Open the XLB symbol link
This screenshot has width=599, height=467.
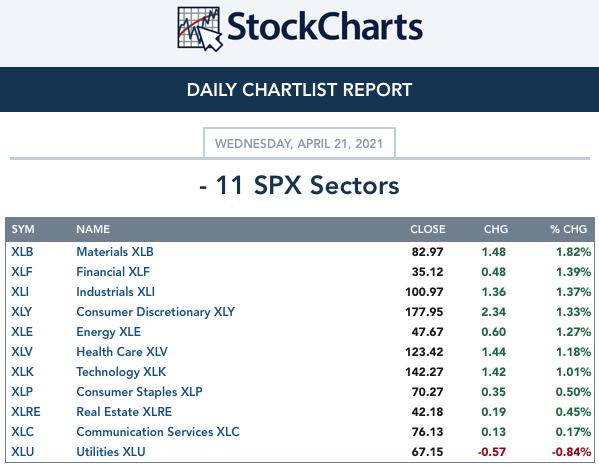pos(22,252)
